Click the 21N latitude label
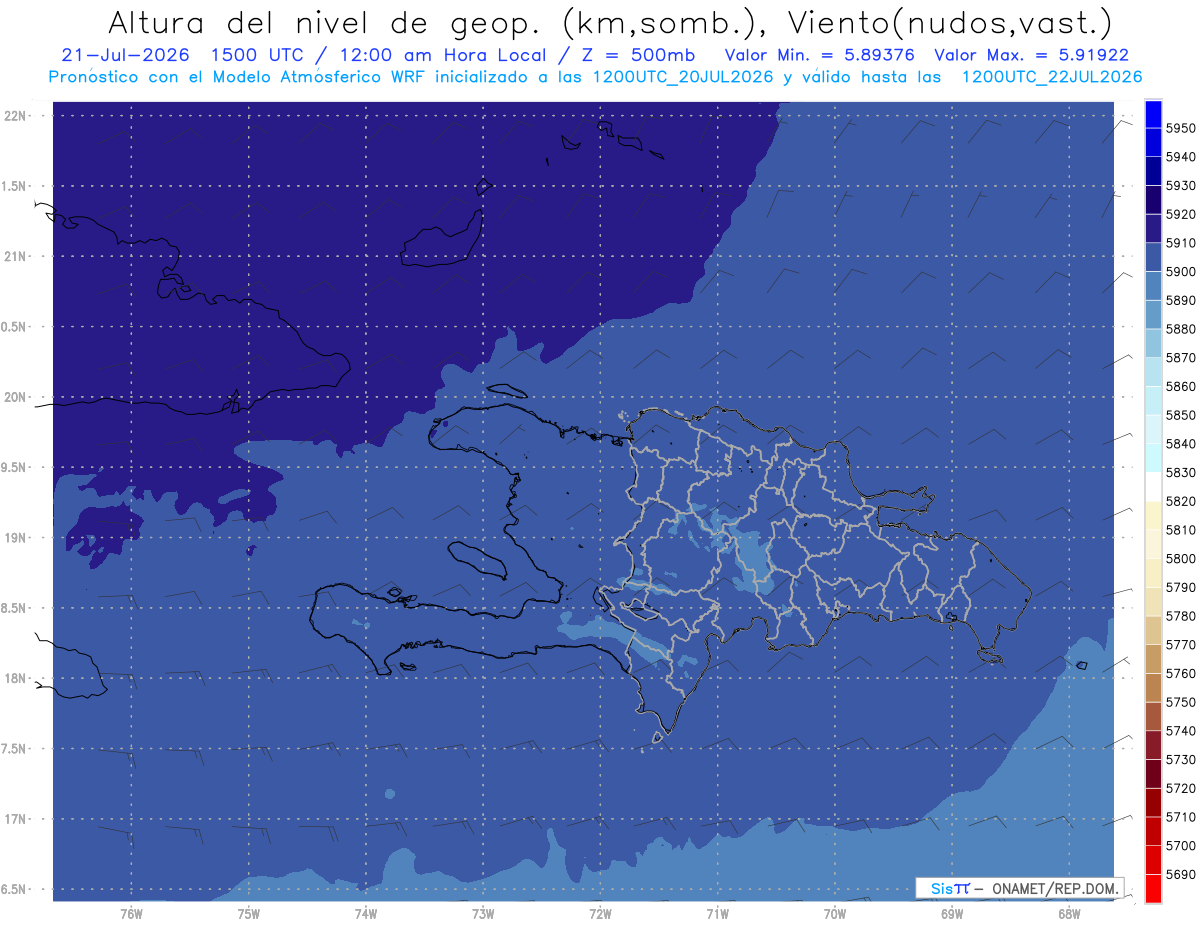The width and height of the screenshot is (1200, 927). [x=15, y=256]
